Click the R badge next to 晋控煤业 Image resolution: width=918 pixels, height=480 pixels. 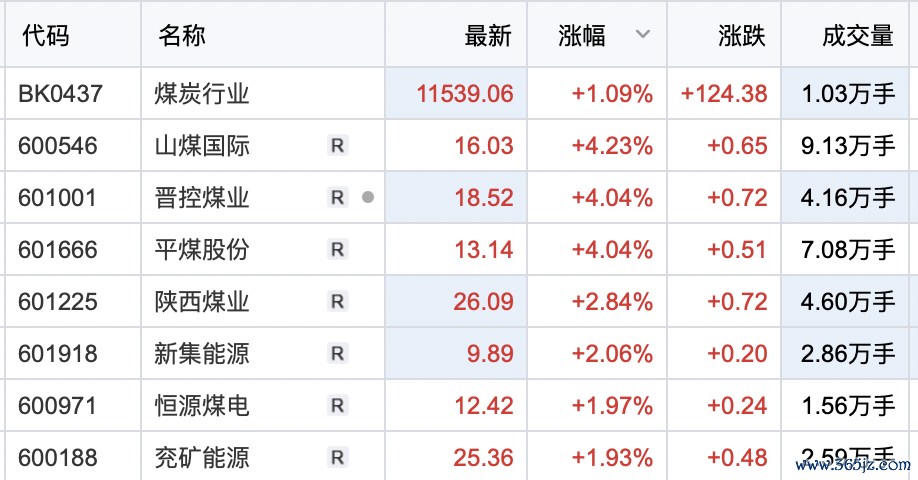coord(337,198)
